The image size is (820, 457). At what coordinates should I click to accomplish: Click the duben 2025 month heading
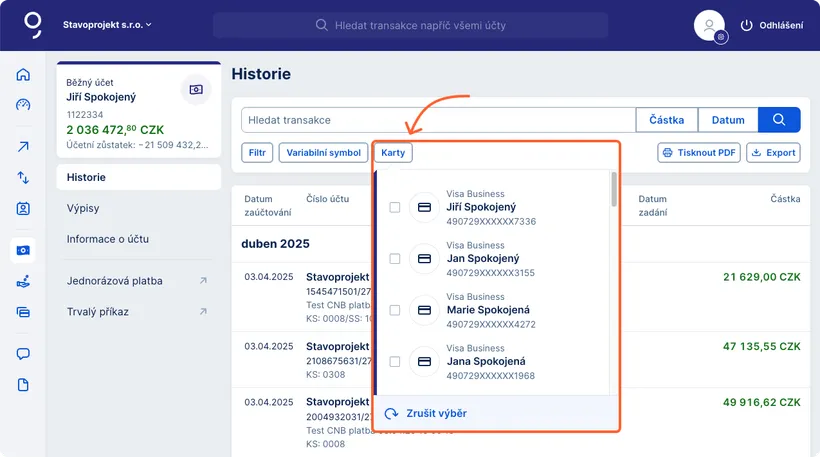click(x=275, y=244)
